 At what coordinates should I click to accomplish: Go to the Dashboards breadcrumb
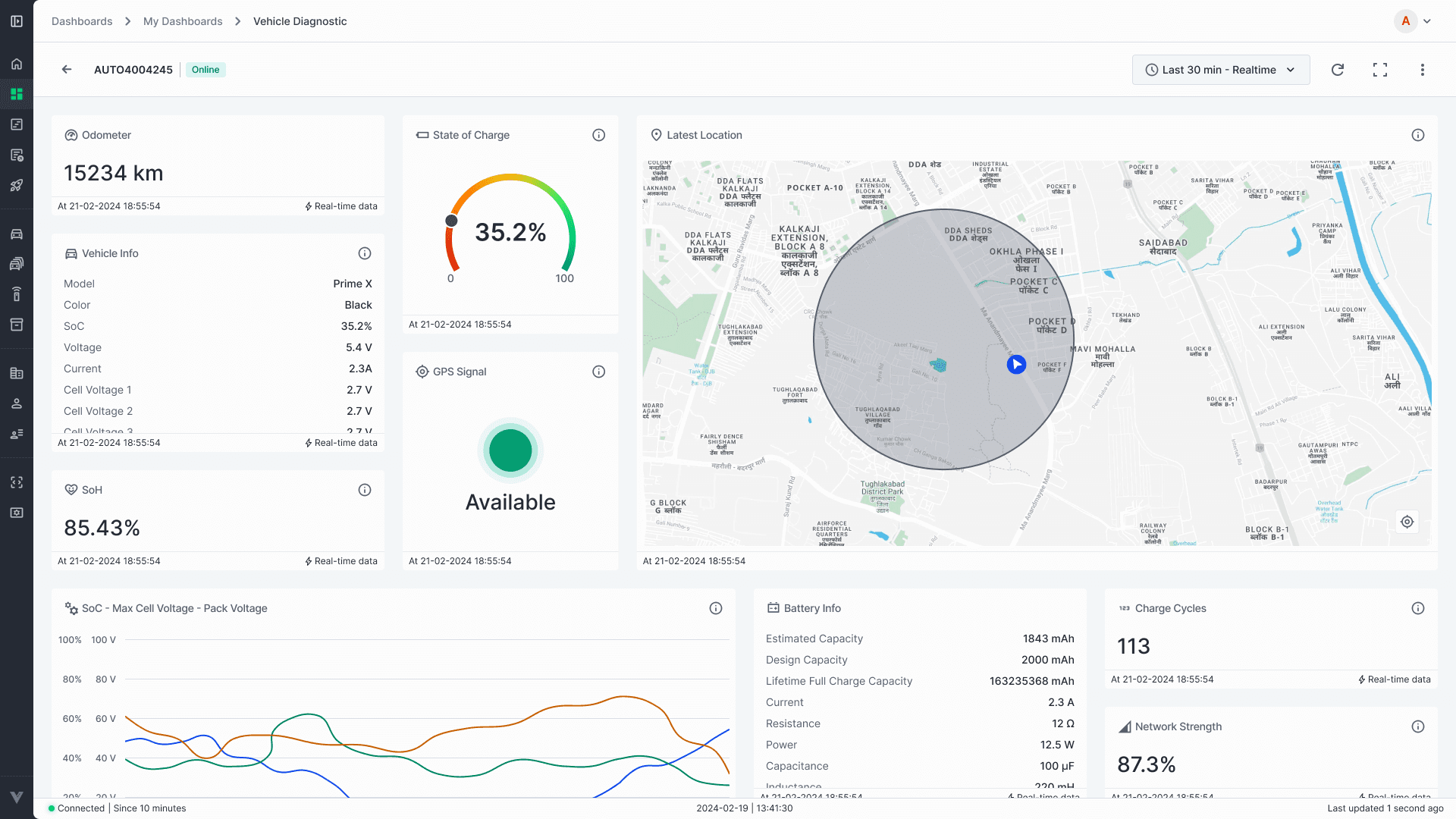pos(82,21)
